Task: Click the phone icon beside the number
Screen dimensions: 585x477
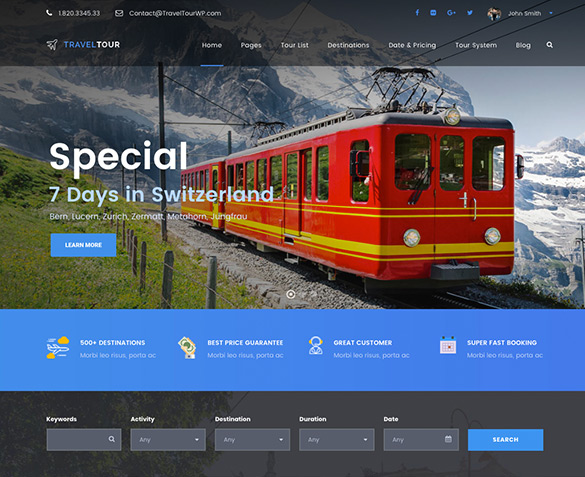Action: click(x=49, y=13)
